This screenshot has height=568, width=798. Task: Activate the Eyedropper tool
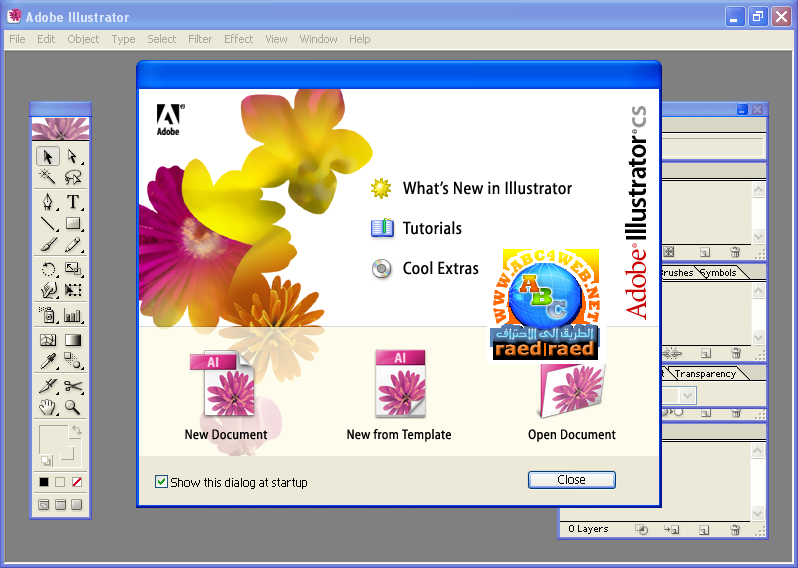pyautogui.click(x=48, y=361)
